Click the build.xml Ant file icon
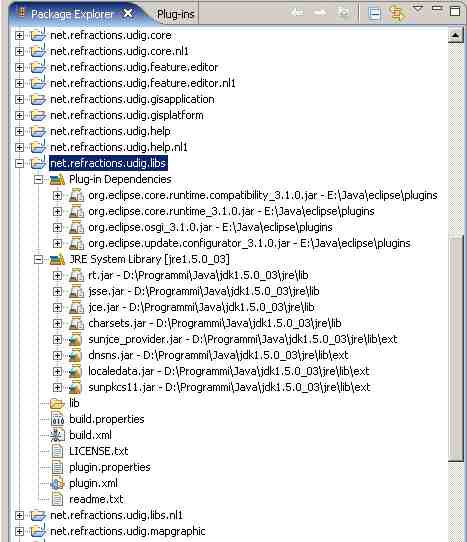Screen dimensions: 467x542 coord(57,435)
